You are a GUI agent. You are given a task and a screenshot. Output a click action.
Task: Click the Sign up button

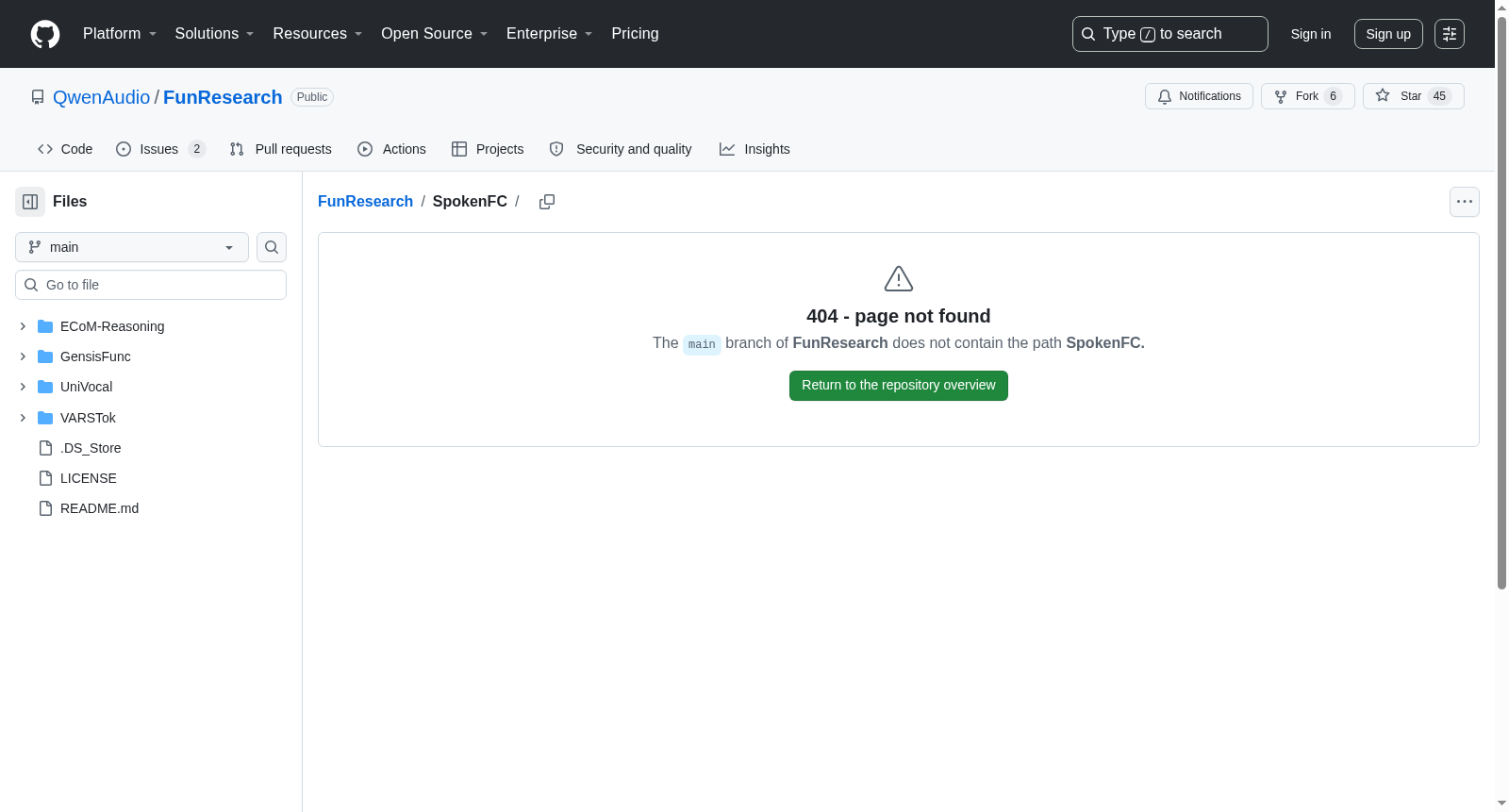[x=1388, y=34]
